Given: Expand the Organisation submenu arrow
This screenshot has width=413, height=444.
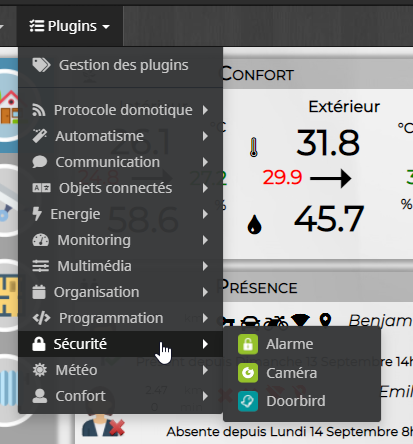Looking at the screenshot, I should [205, 292].
